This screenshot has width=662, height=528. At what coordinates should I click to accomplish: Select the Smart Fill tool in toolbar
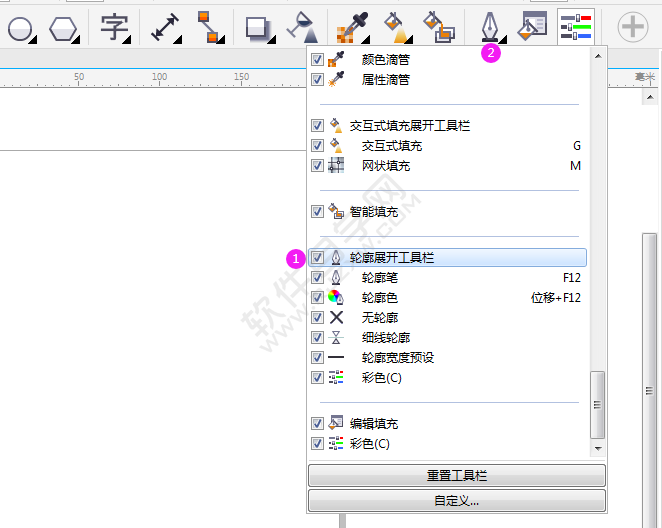pyautogui.click(x=439, y=27)
